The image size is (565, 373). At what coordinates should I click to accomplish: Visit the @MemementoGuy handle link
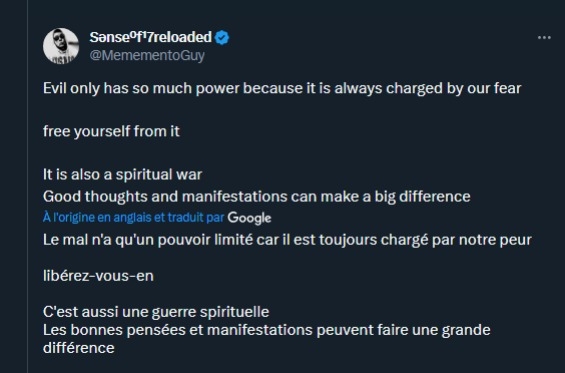coord(147,55)
